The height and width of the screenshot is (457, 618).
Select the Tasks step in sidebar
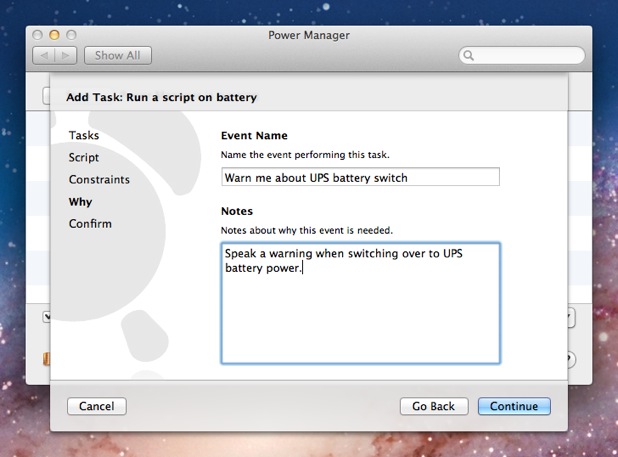tap(84, 136)
